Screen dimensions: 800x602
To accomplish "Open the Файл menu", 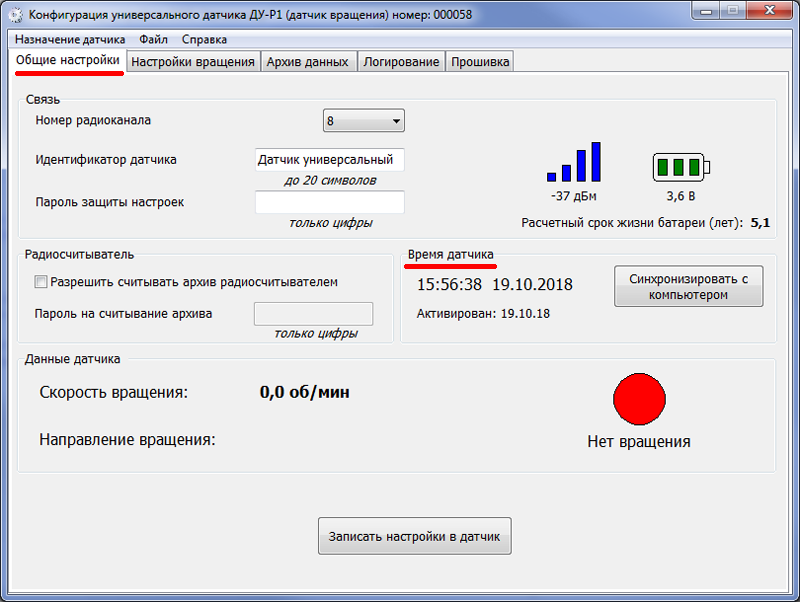I will pyautogui.click(x=153, y=39).
